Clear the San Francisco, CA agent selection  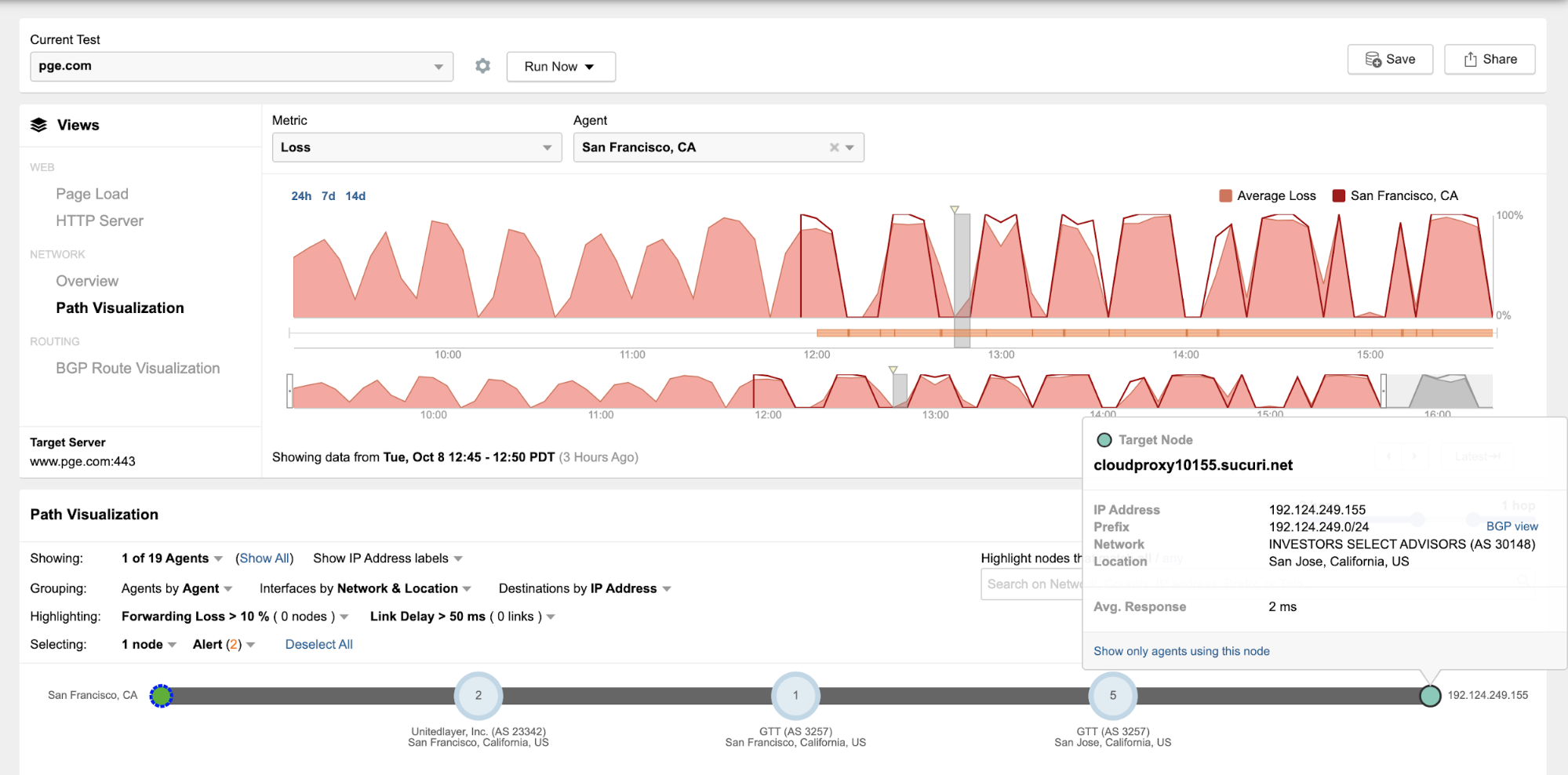[x=834, y=147]
